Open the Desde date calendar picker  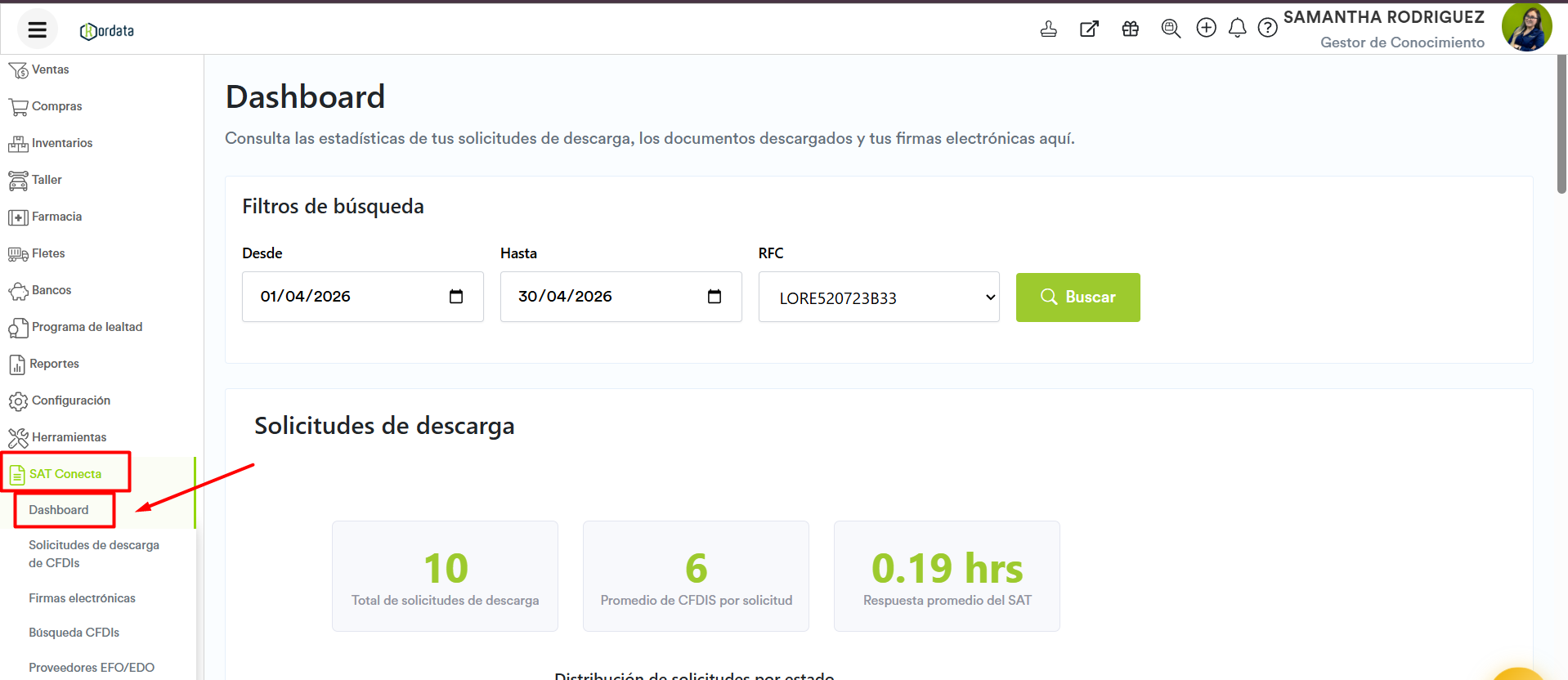[456, 297]
